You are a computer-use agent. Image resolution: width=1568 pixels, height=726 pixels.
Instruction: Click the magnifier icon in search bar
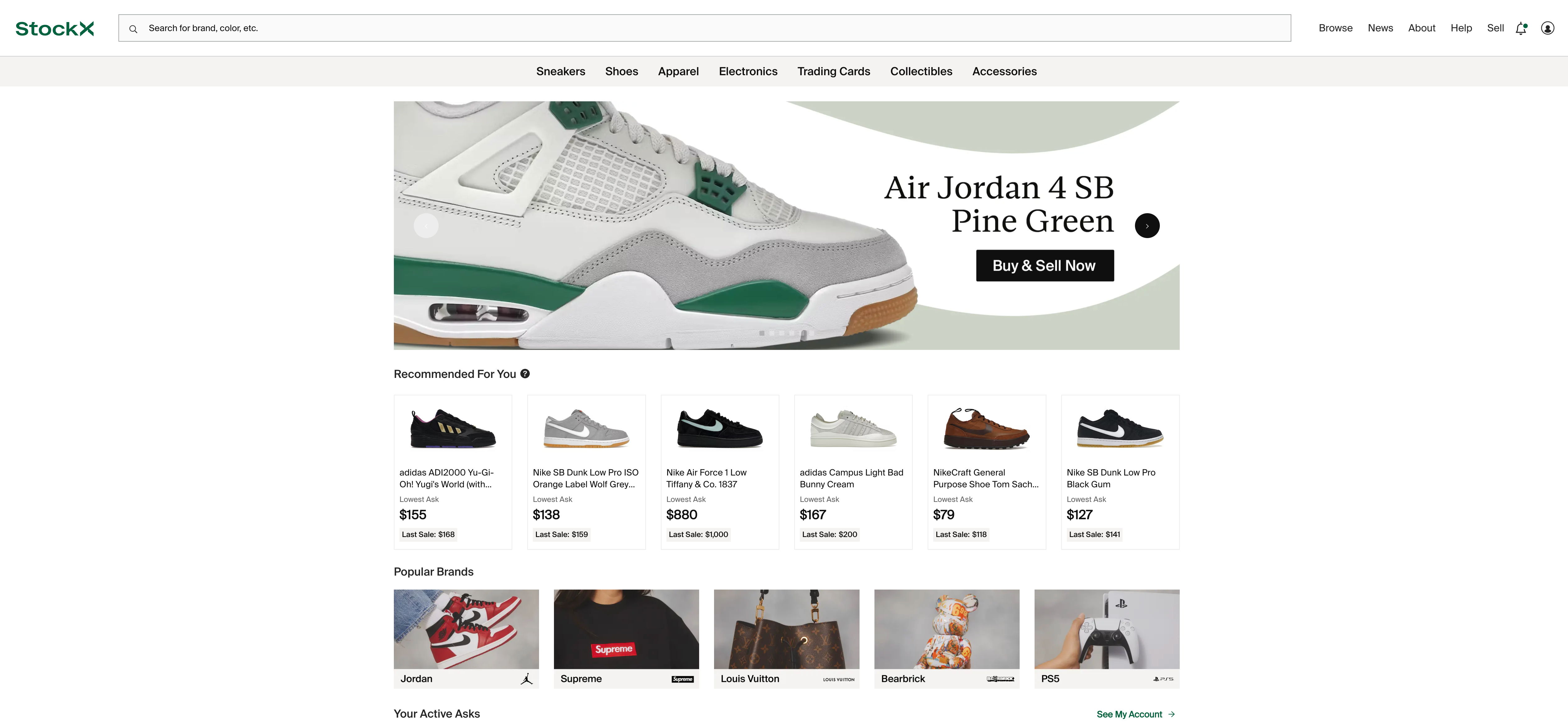[133, 29]
